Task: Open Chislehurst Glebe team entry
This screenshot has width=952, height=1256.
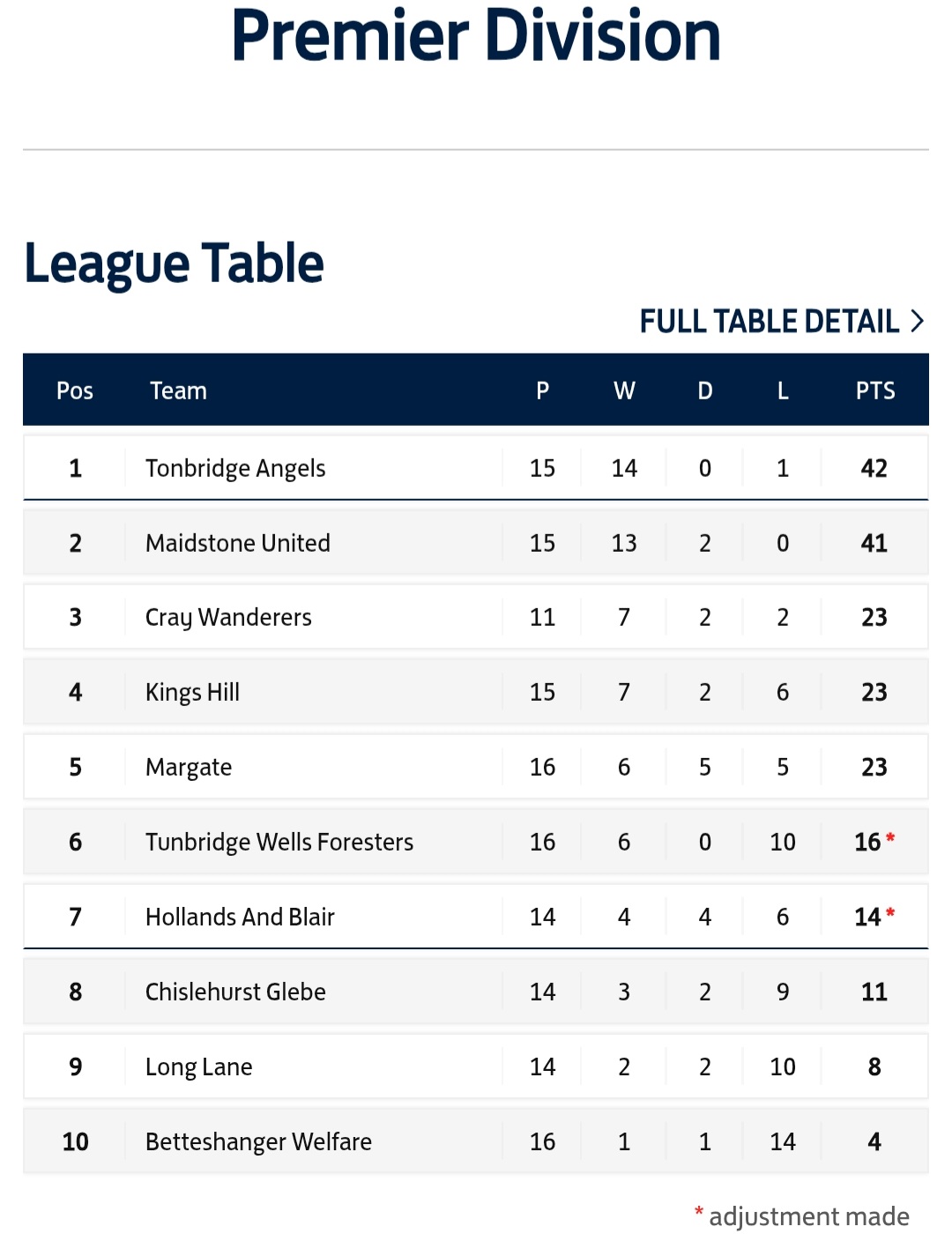Action: tap(235, 992)
